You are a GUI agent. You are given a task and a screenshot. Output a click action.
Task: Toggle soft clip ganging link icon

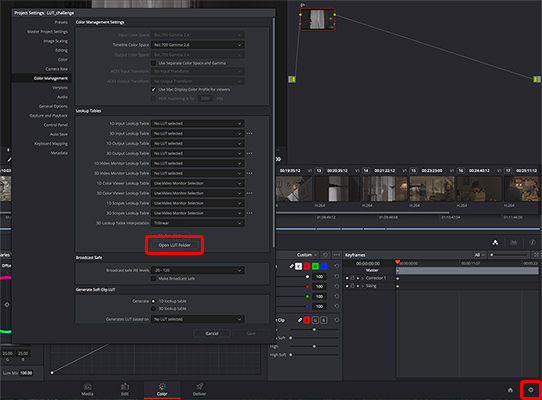[x=300, y=320]
